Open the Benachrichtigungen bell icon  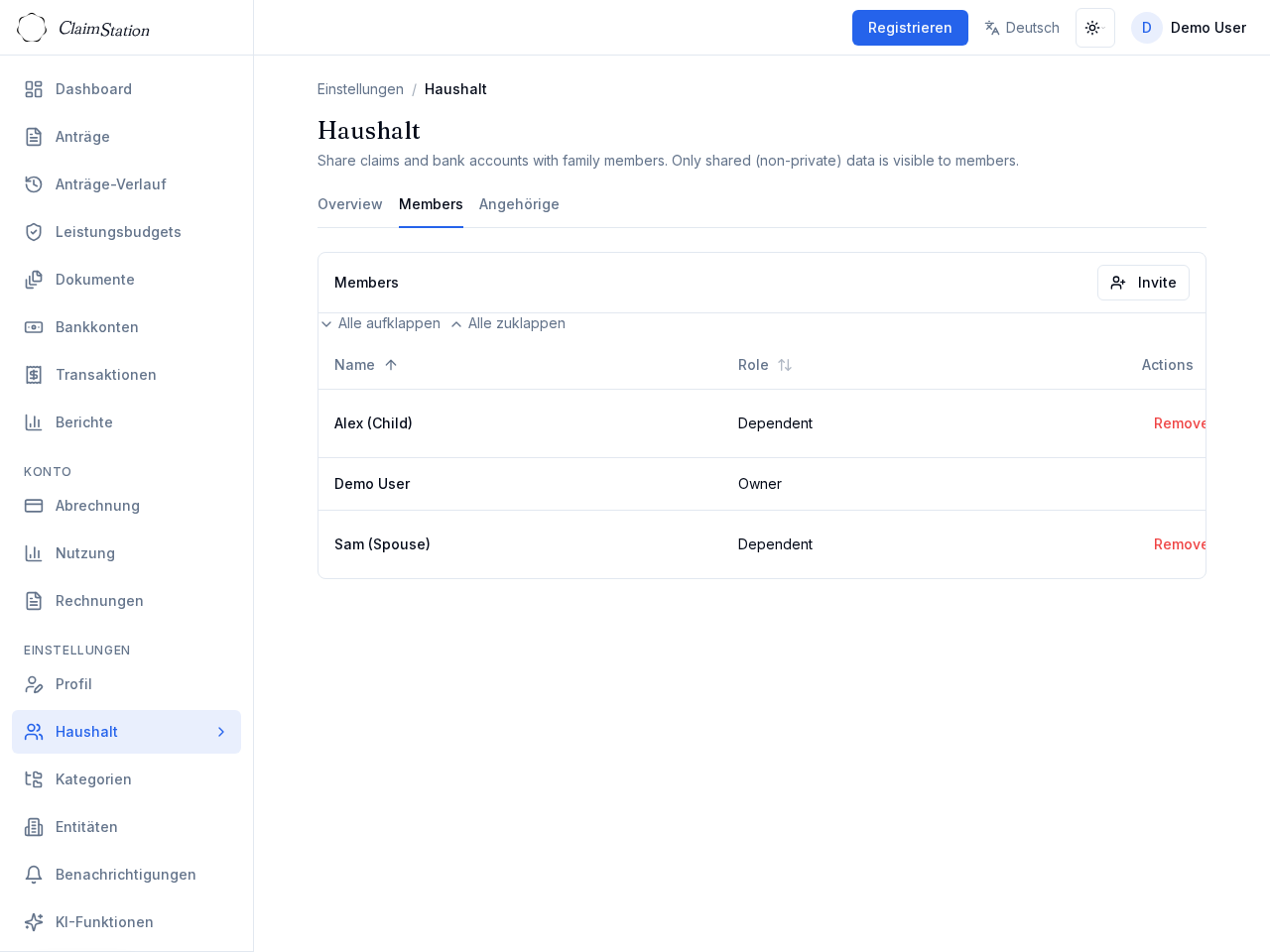click(x=34, y=875)
